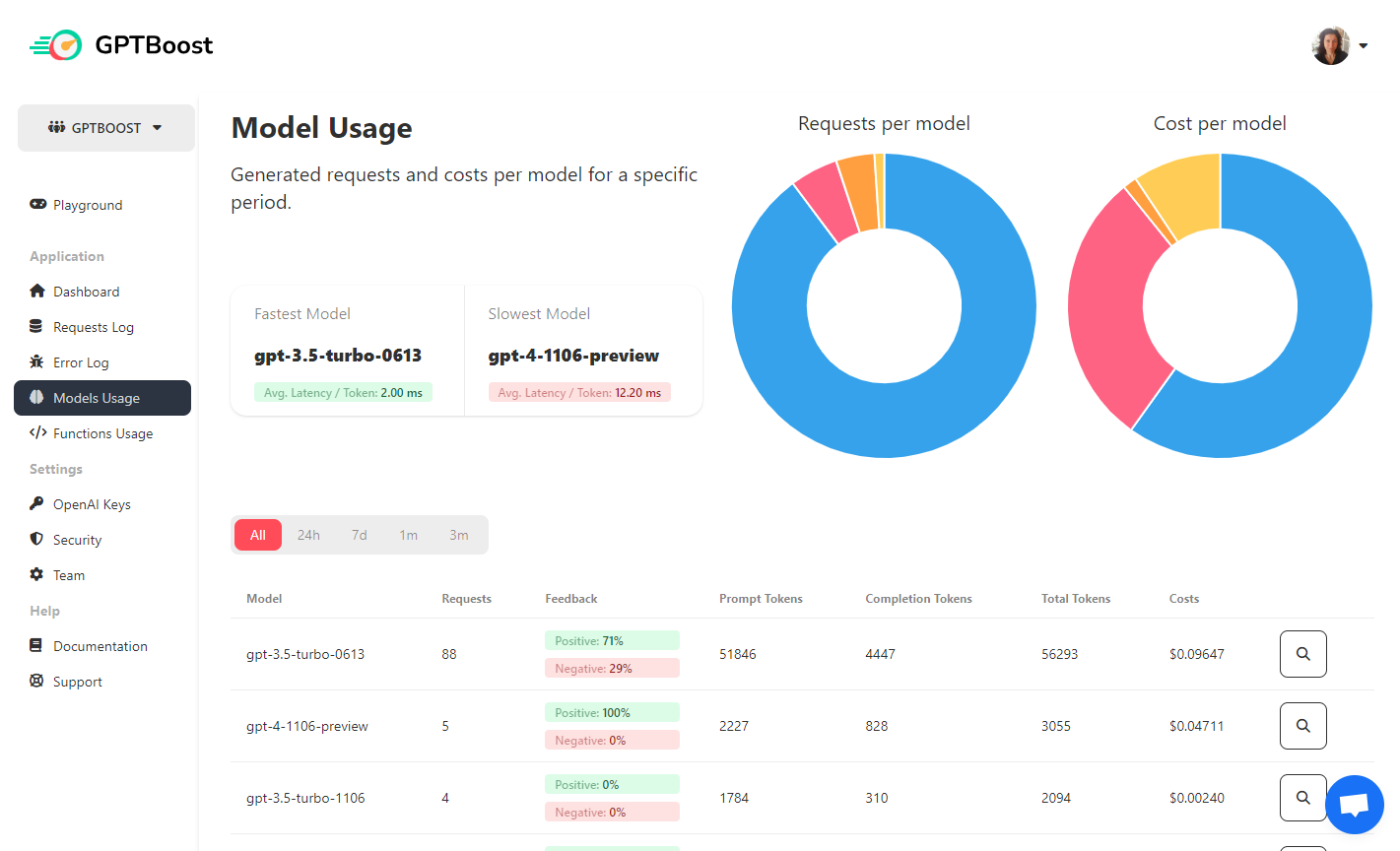Click the cost value $0.04711
Screen dimensions: 1400x851
click(1197, 726)
